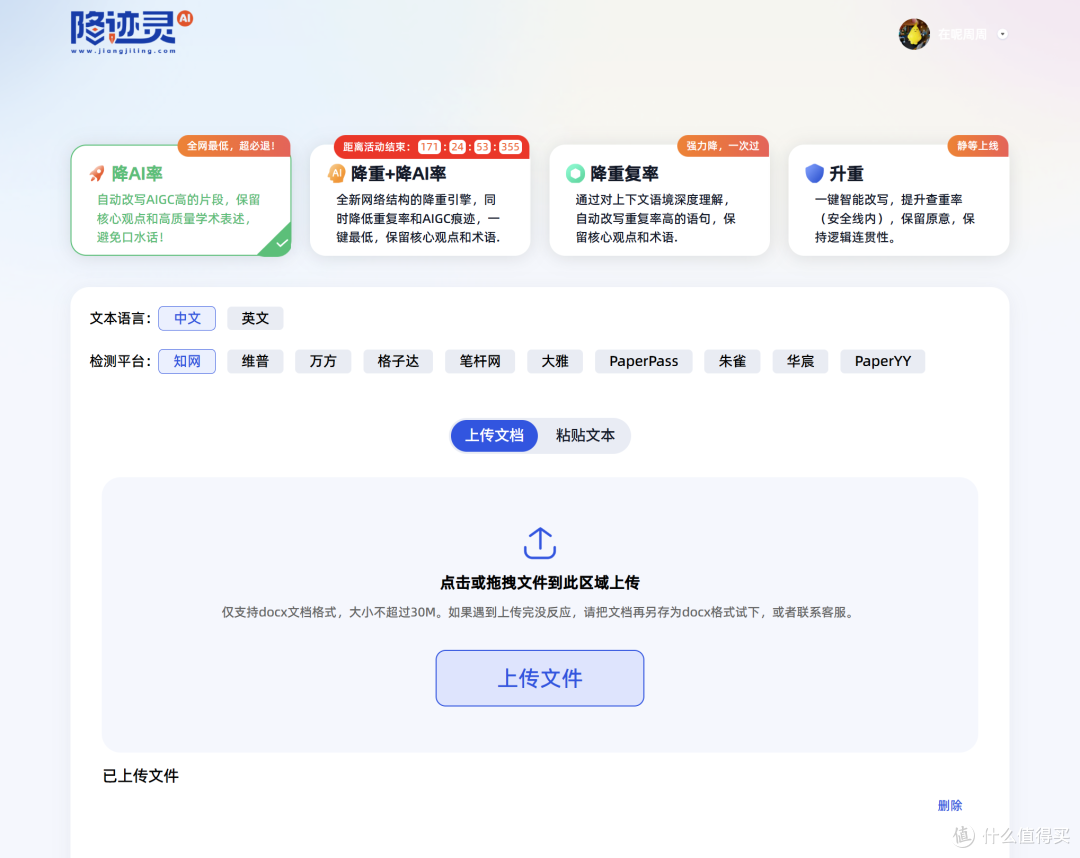Viewport: 1080px width, 858px height.
Task: Click the rocket icon on 降AI率 card
Action: (97, 174)
